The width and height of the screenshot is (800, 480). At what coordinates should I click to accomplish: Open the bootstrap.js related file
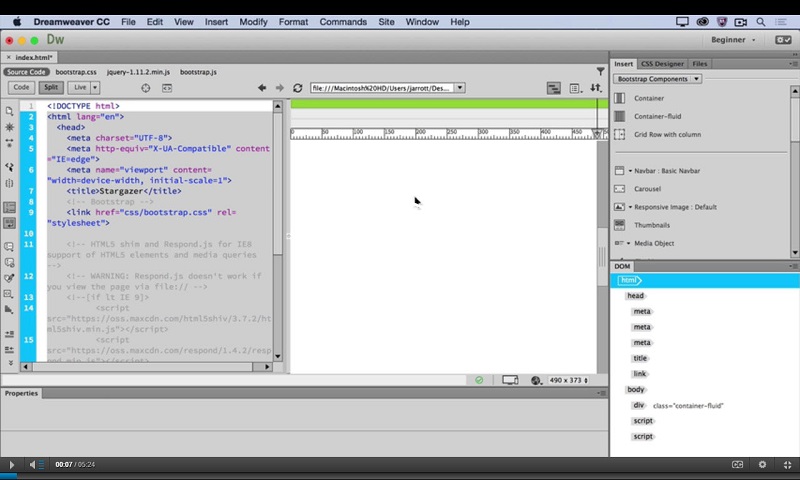point(198,72)
